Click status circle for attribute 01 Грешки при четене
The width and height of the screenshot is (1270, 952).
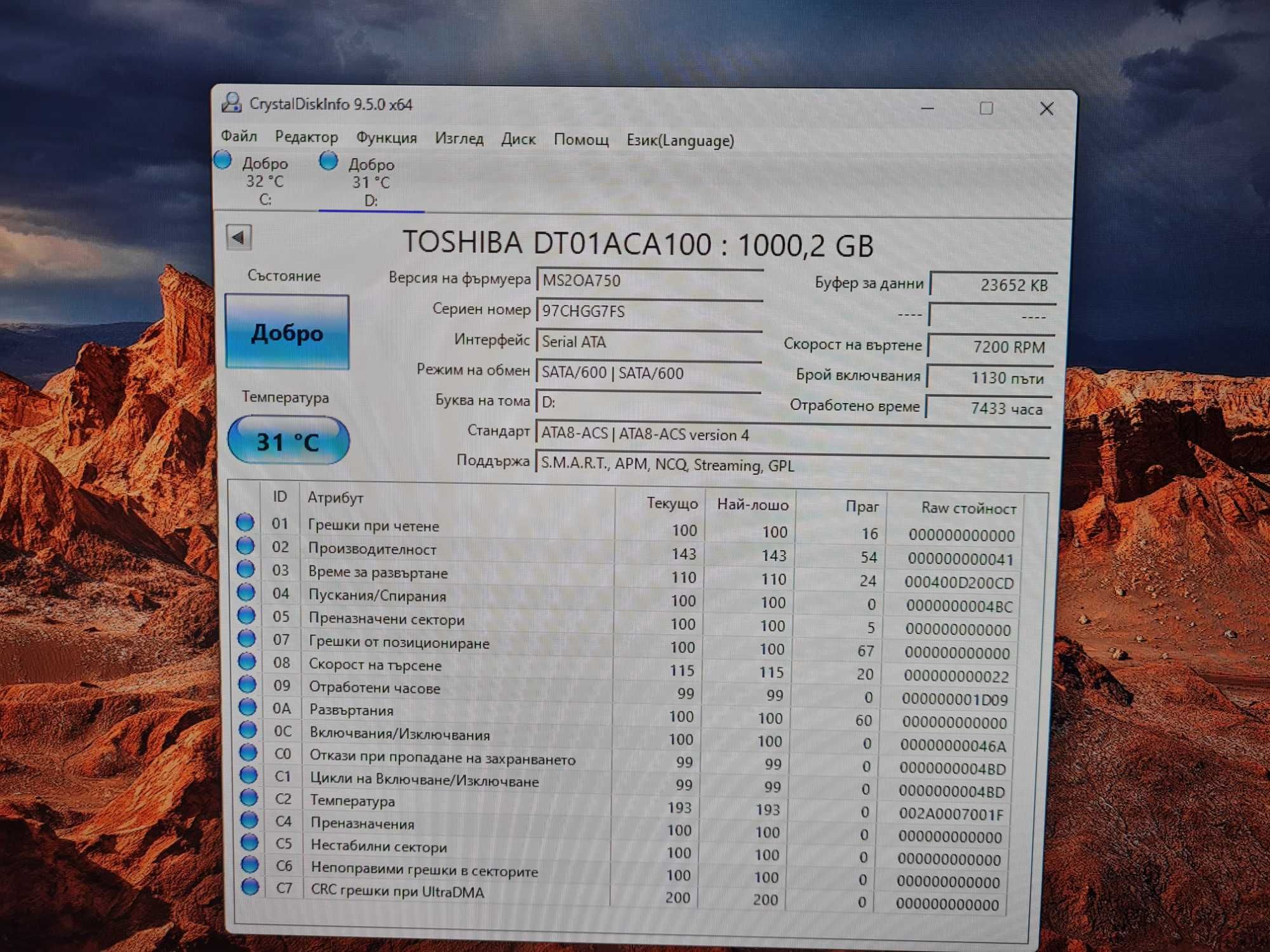[245, 522]
